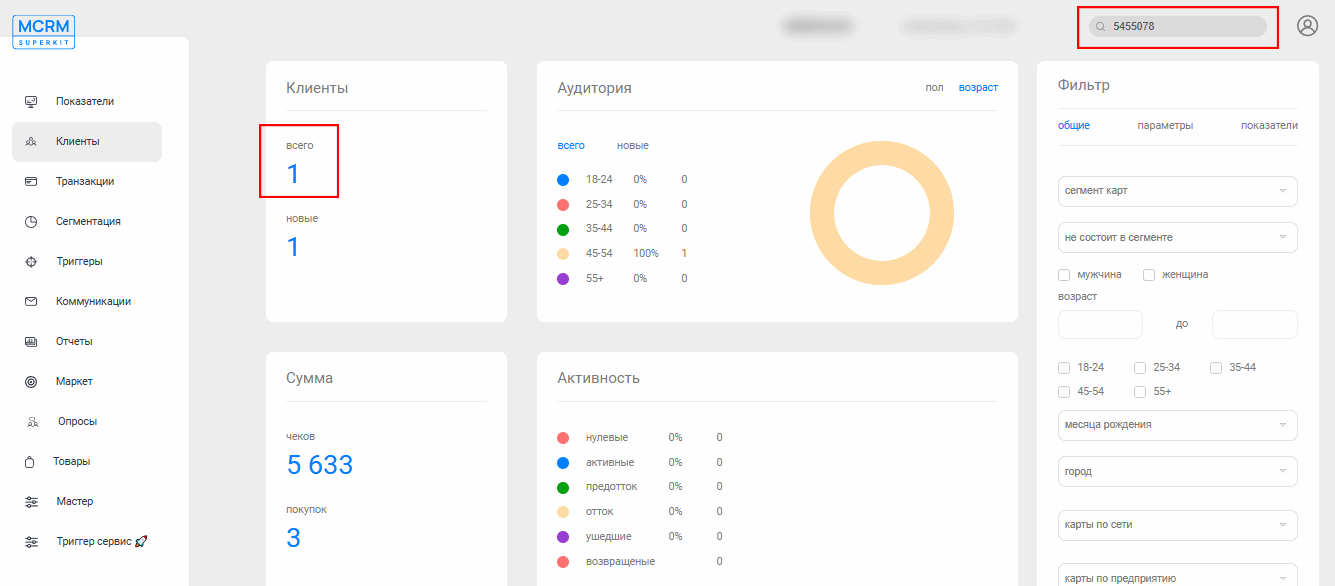
Task: Expand the сегмент карт dropdown
Action: pos(1178,191)
